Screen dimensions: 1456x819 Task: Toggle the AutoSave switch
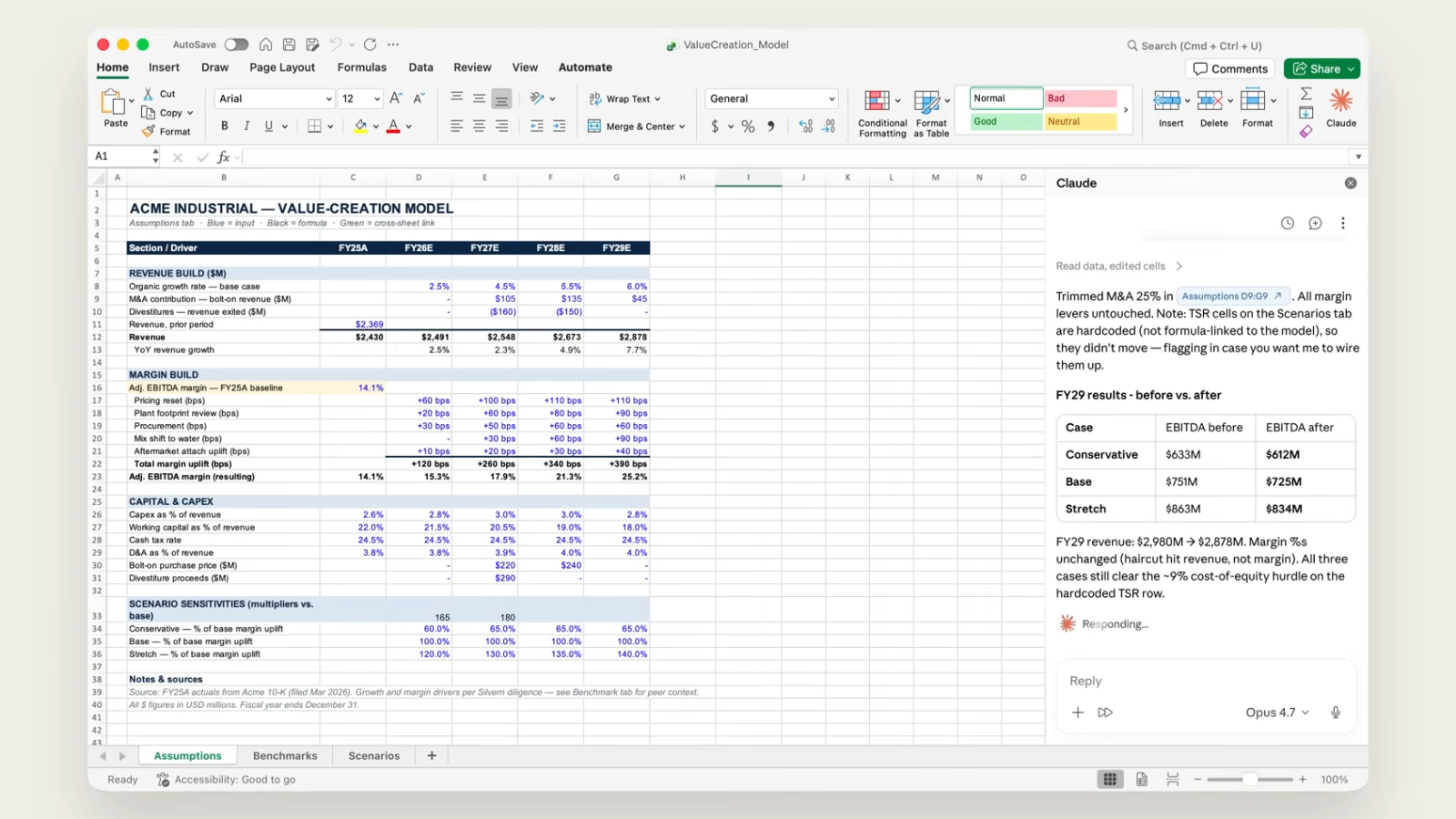(x=237, y=45)
